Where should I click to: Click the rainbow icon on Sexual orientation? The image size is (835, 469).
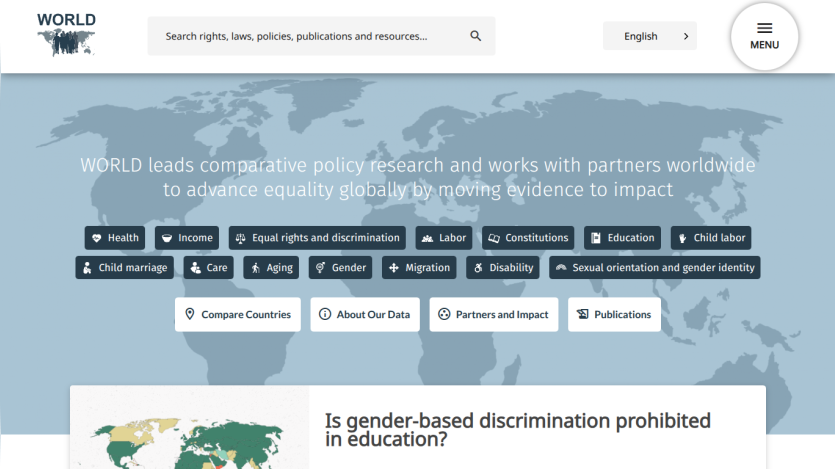[x=561, y=267]
